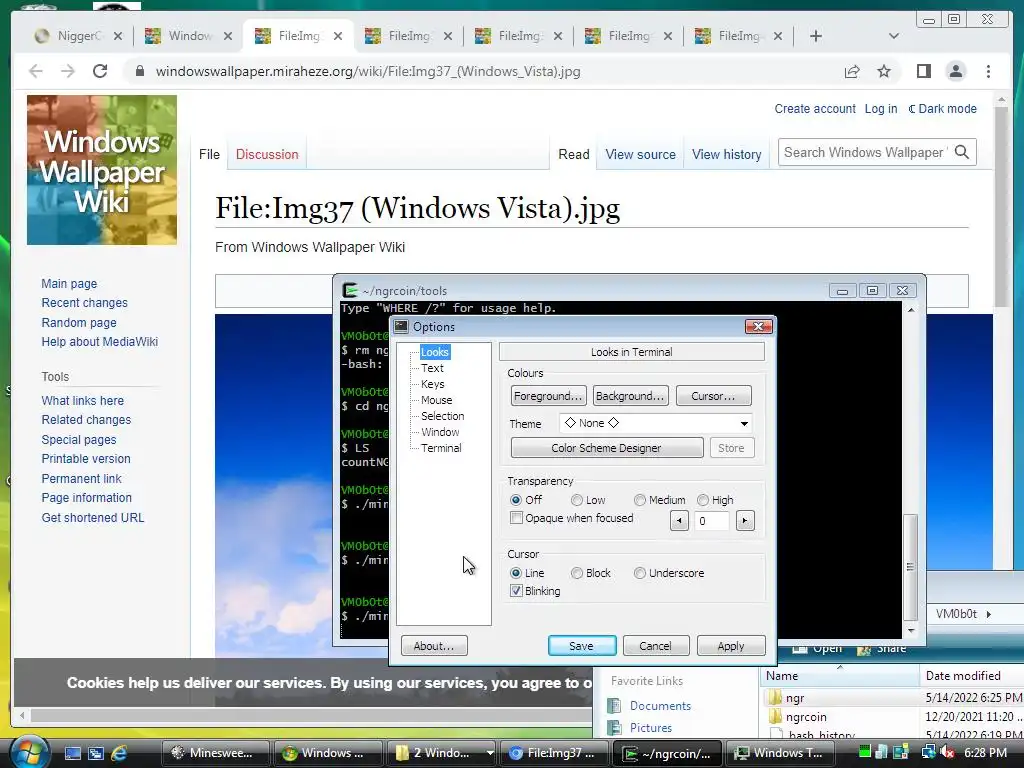This screenshot has width=1024, height=768.
Task: Set transparency to Off
Action: coord(517,500)
